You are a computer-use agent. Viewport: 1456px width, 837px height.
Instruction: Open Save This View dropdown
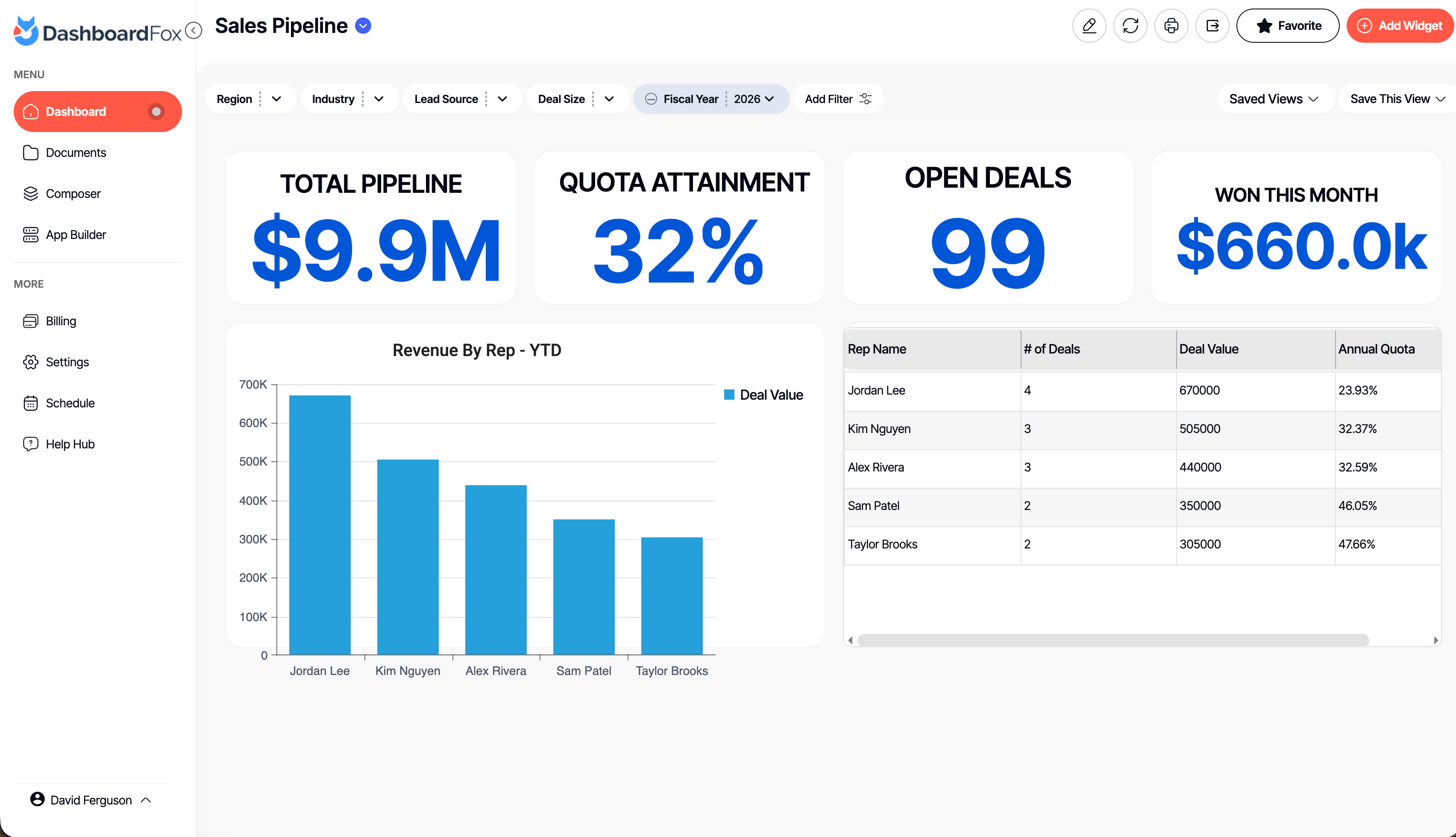(x=1397, y=99)
